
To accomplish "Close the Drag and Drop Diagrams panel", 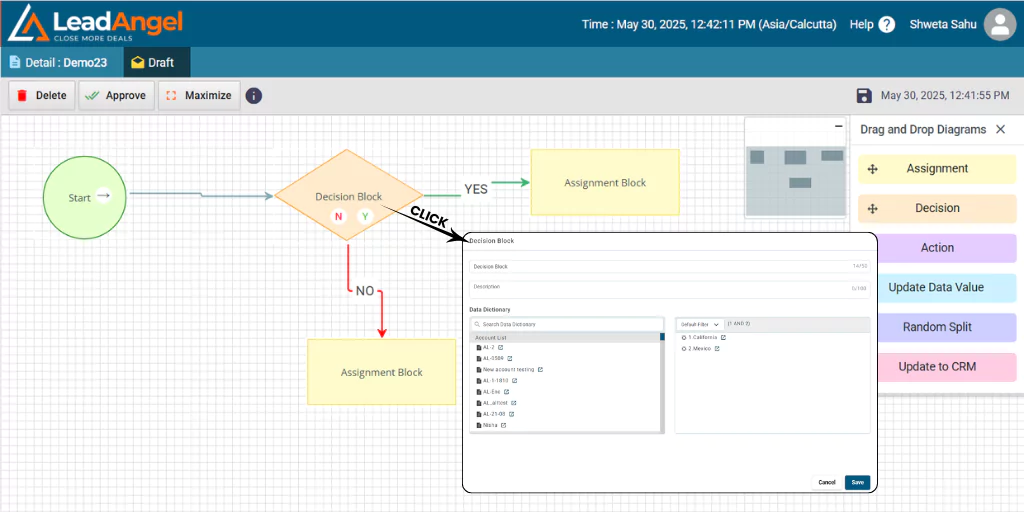I will [x=1000, y=129].
